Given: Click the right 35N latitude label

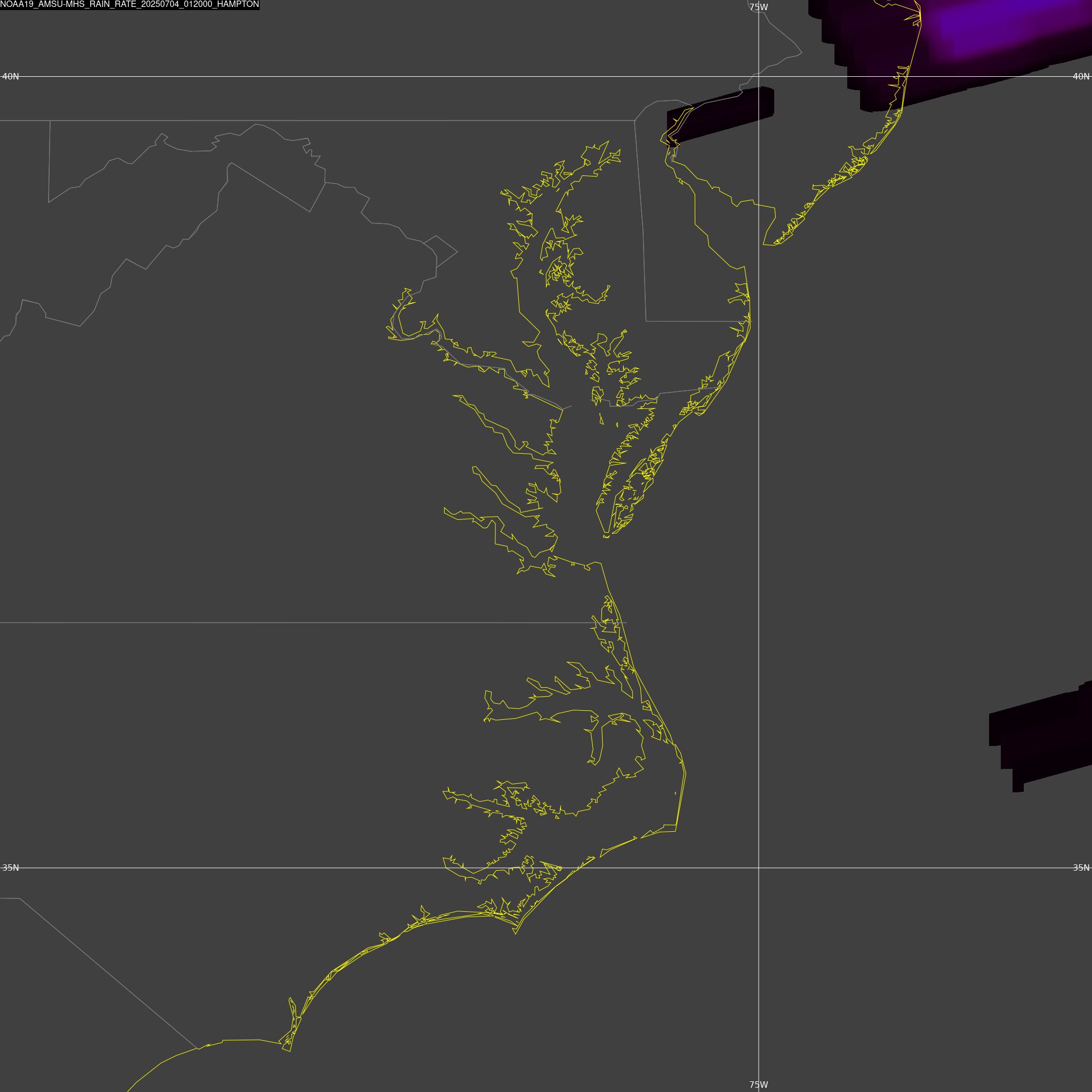Looking at the screenshot, I should click(1081, 868).
